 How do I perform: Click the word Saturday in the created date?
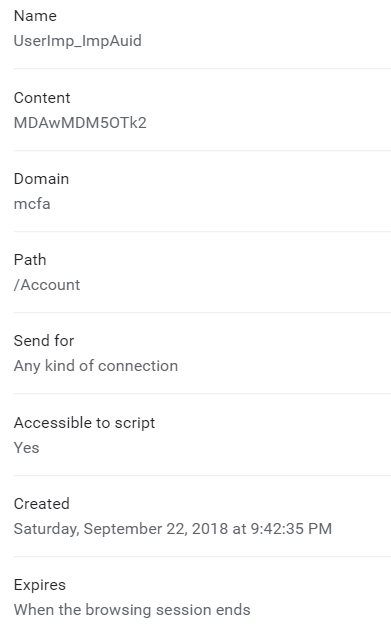pyautogui.click(x=46, y=529)
